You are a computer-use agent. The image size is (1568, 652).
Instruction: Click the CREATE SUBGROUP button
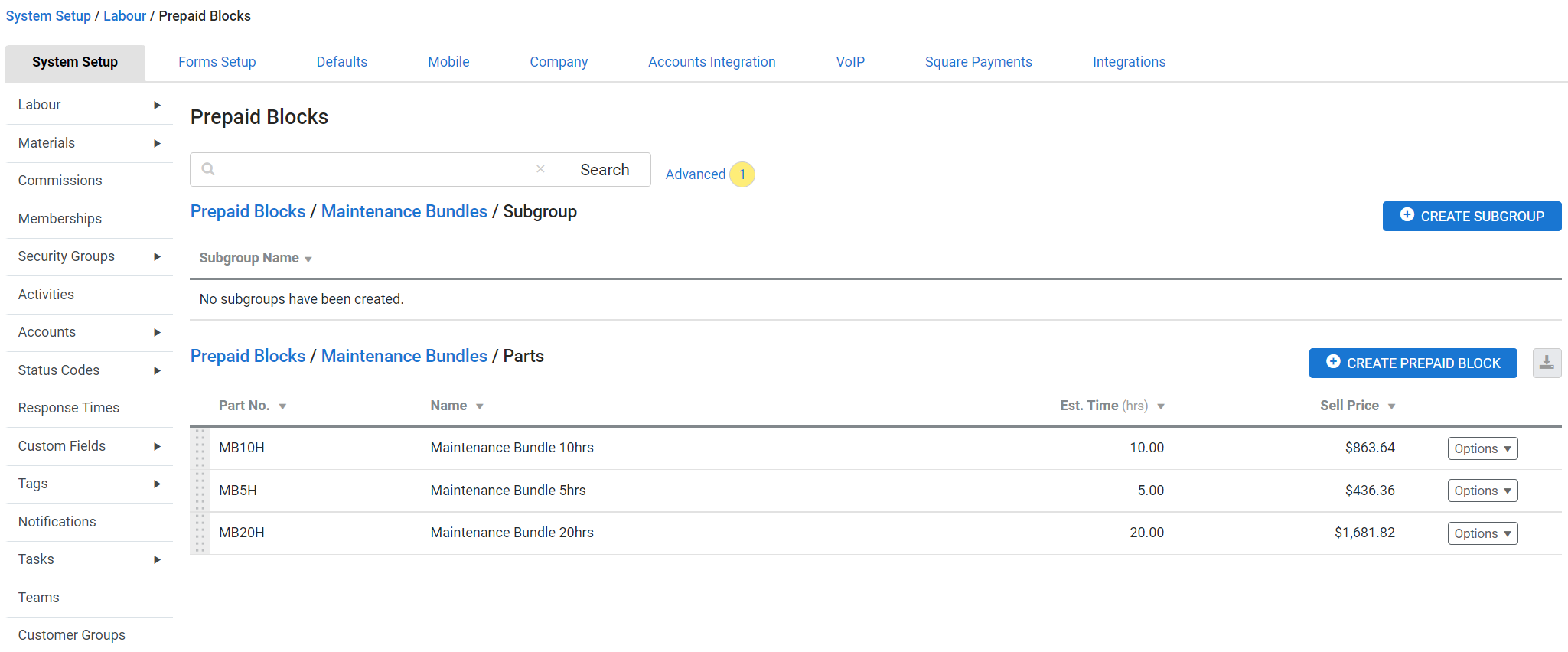click(x=1472, y=216)
